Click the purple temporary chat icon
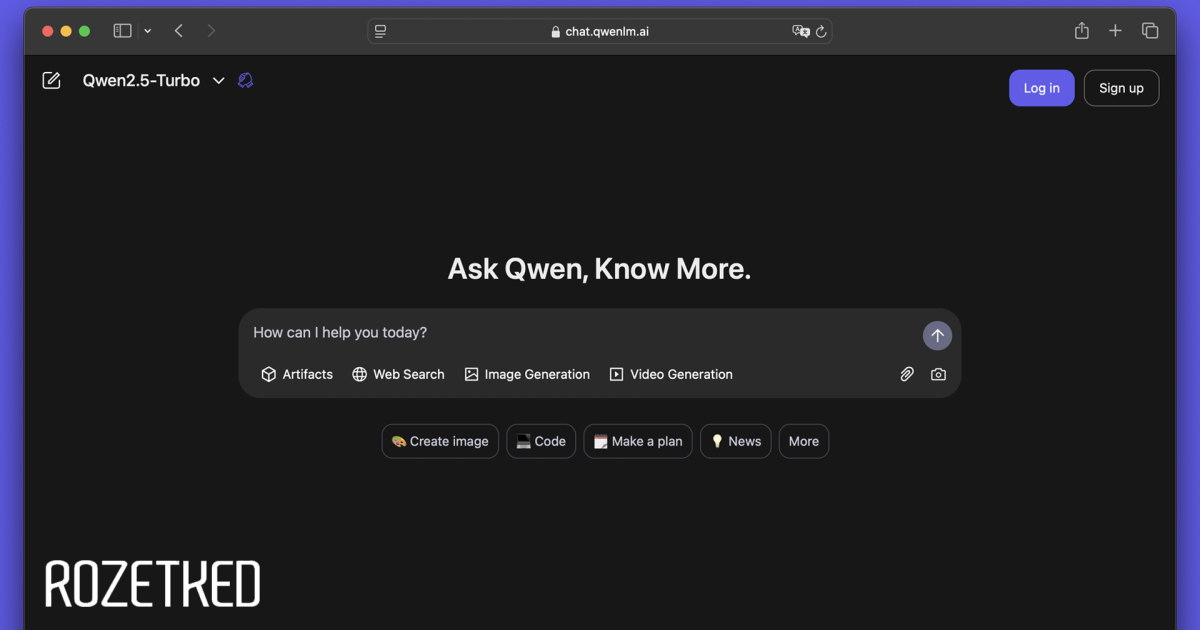The height and width of the screenshot is (630, 1200). 246,81
